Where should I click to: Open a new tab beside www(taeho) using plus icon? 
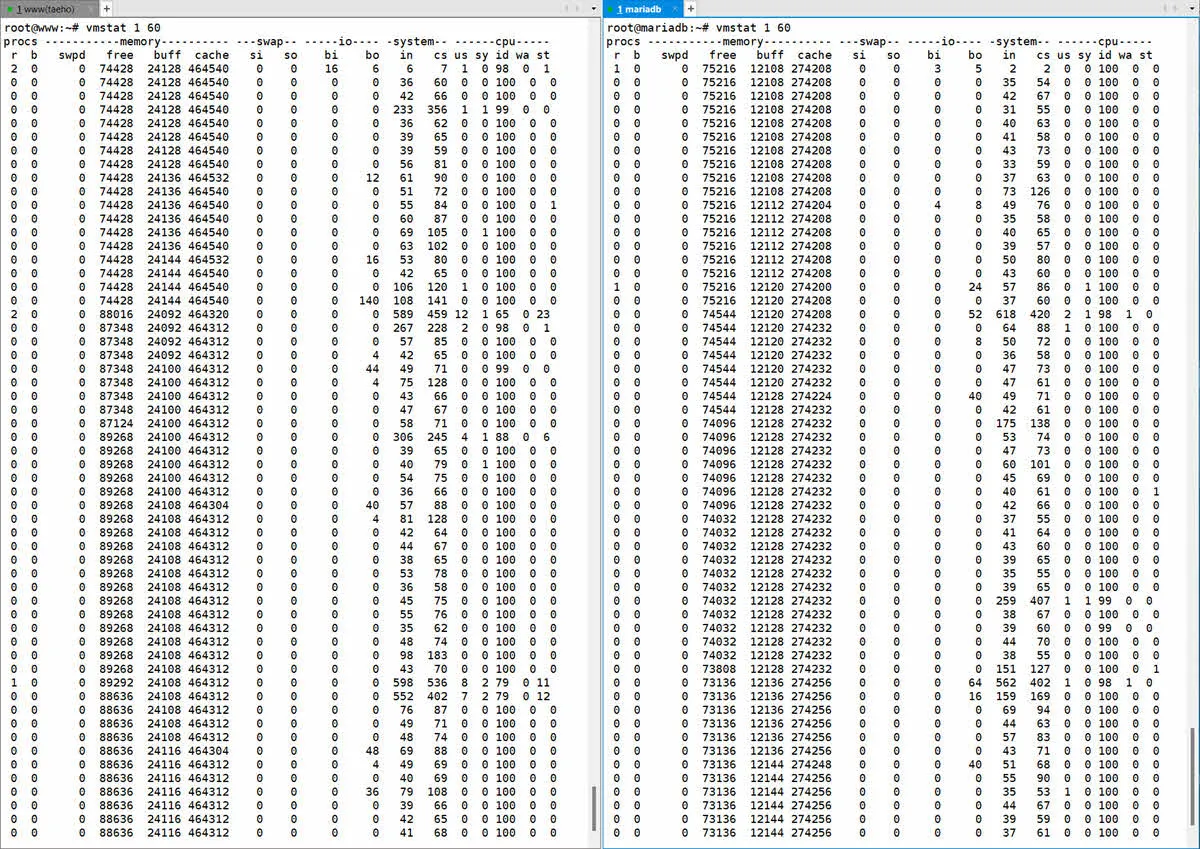coord(106,8)
